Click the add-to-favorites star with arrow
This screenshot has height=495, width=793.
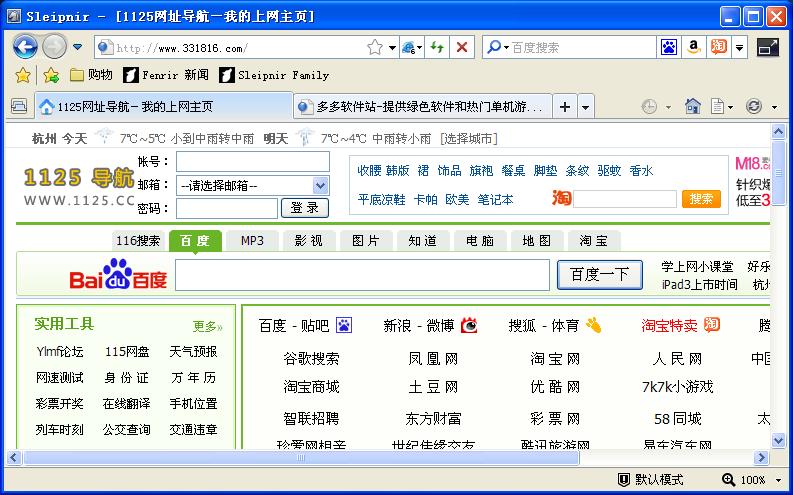51,75
